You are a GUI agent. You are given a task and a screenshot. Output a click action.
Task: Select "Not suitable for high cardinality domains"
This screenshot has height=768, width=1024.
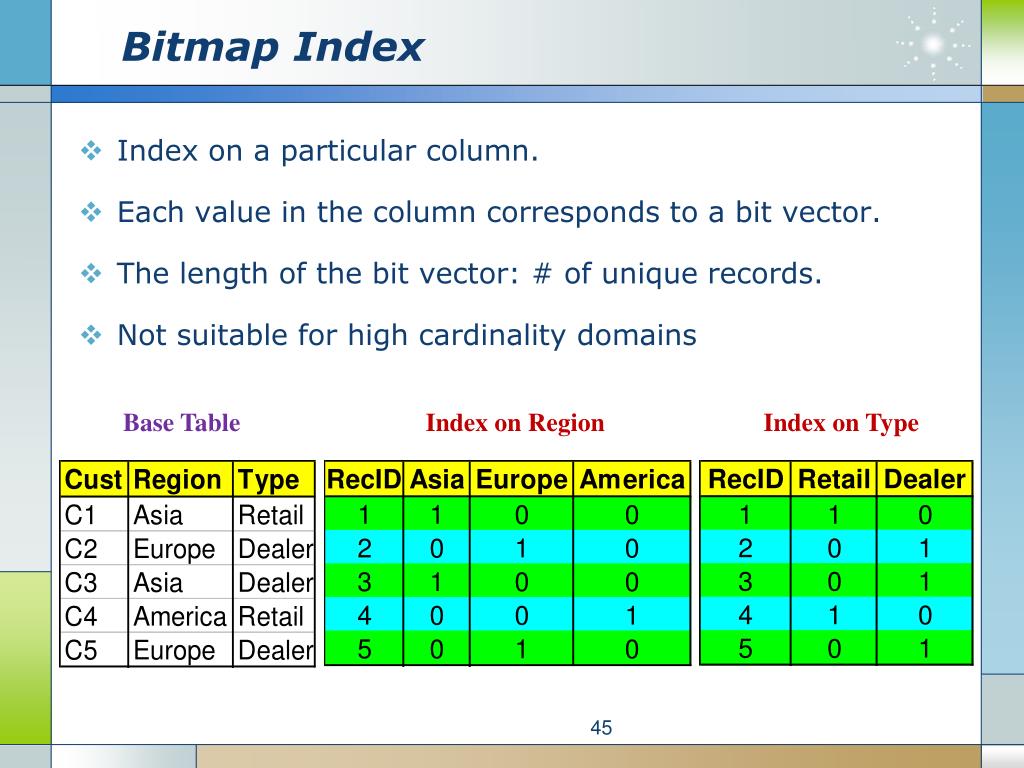pos(407,335)
